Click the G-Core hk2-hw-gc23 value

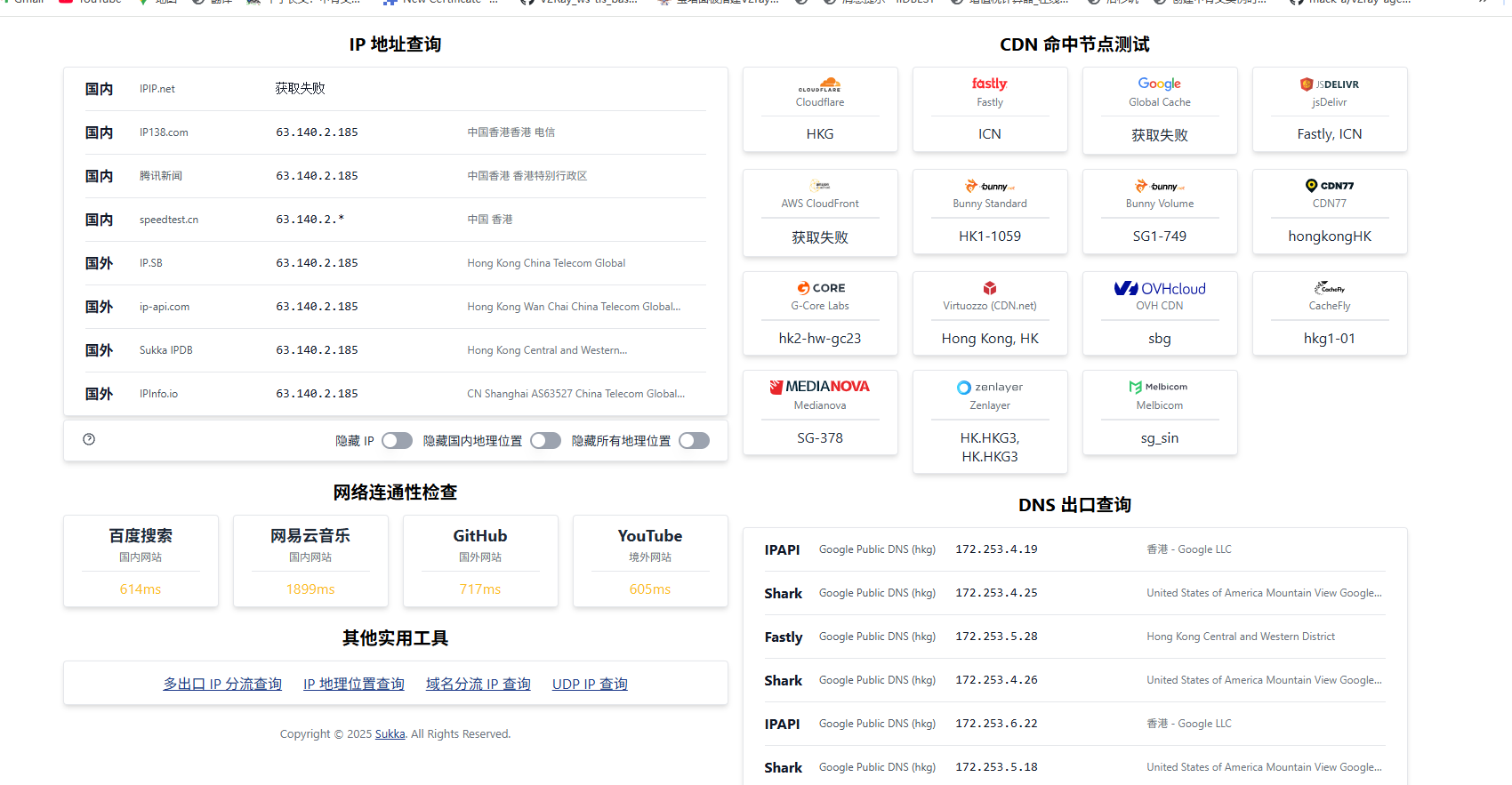(x=820, y=339)
